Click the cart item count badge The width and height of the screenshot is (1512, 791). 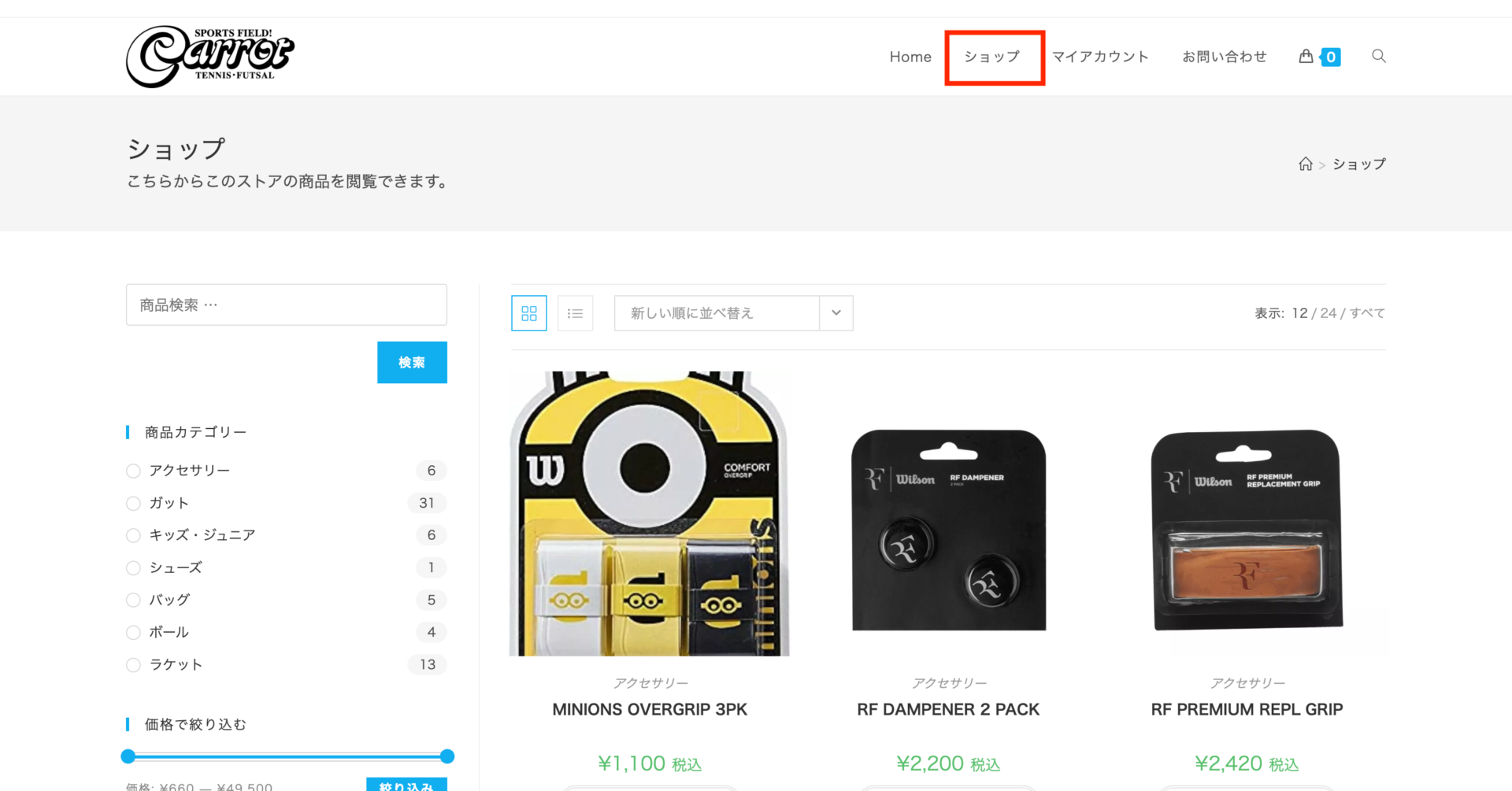click(1330, 57)
